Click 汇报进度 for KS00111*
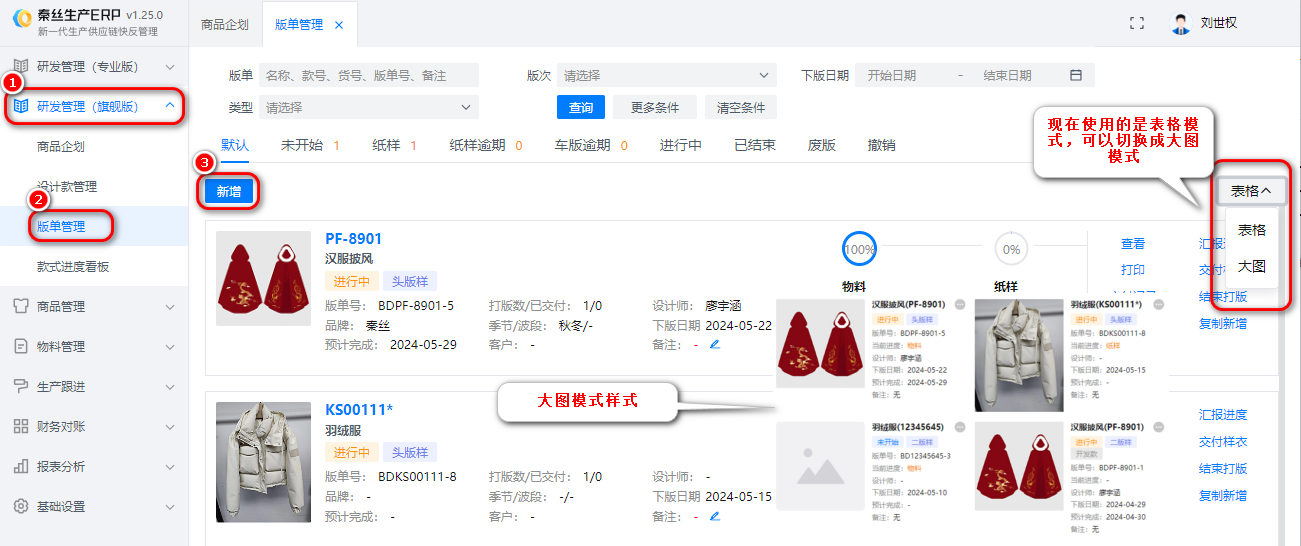This screenshot has width=1301, height=546. 1223,415
